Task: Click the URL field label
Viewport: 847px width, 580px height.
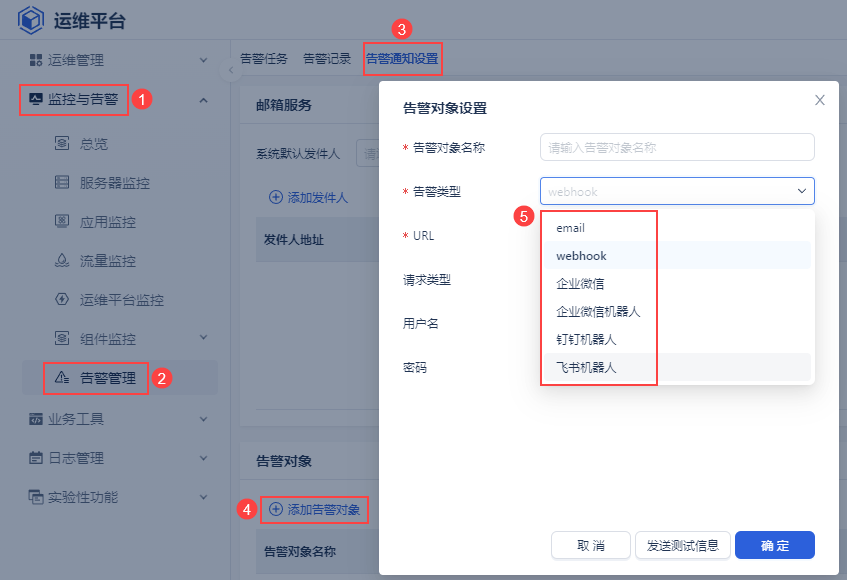Action: [x=424, y=235]
